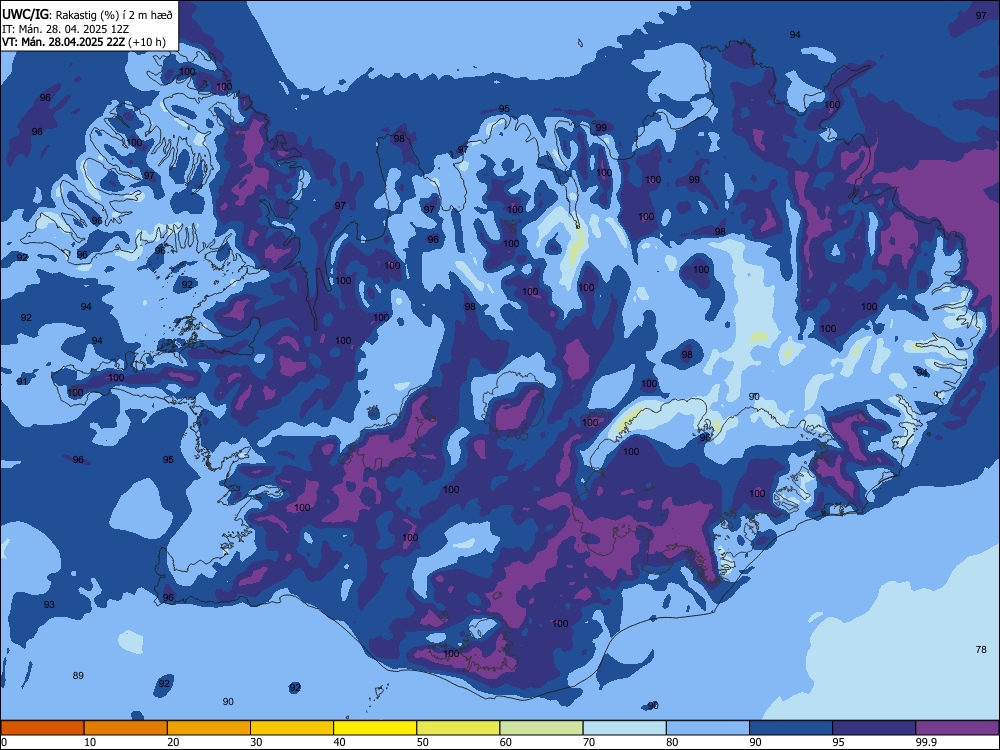Click the '93' value off the southwest coast
Viewport: 1000px width, 750px height.
pyautogui.click(x=49, y=604)
